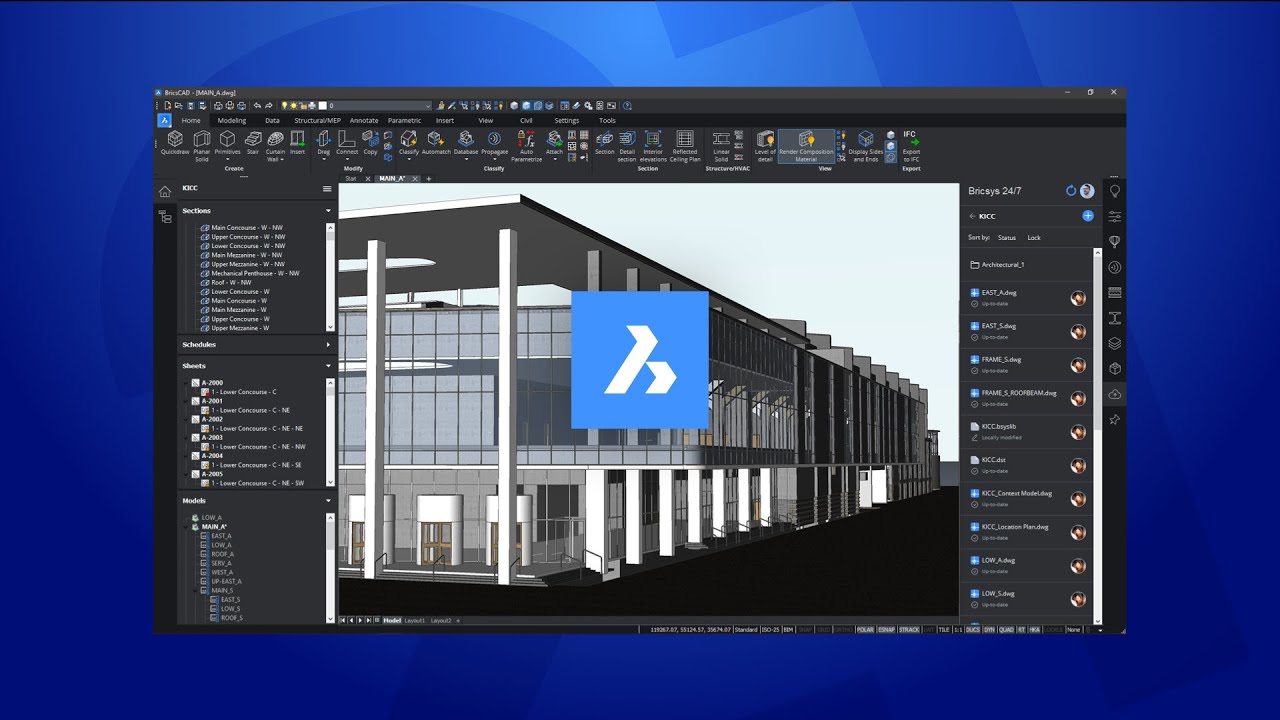Toggle ESNAP in the status bar
Image resolution: width=1280 pixels, height=720 pixels.
[886, 630]
